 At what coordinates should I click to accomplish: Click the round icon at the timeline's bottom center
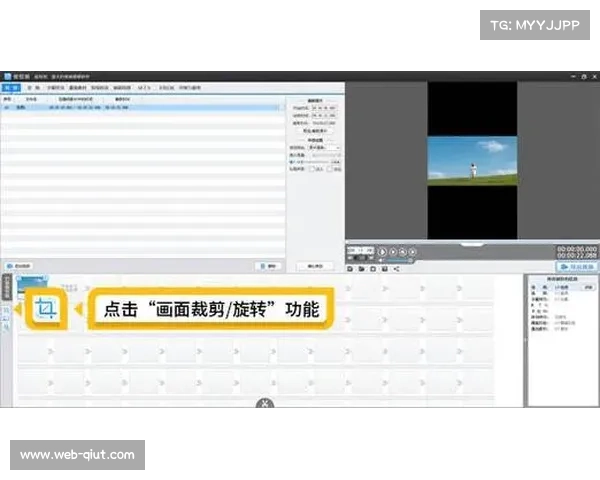click(265, 403)
